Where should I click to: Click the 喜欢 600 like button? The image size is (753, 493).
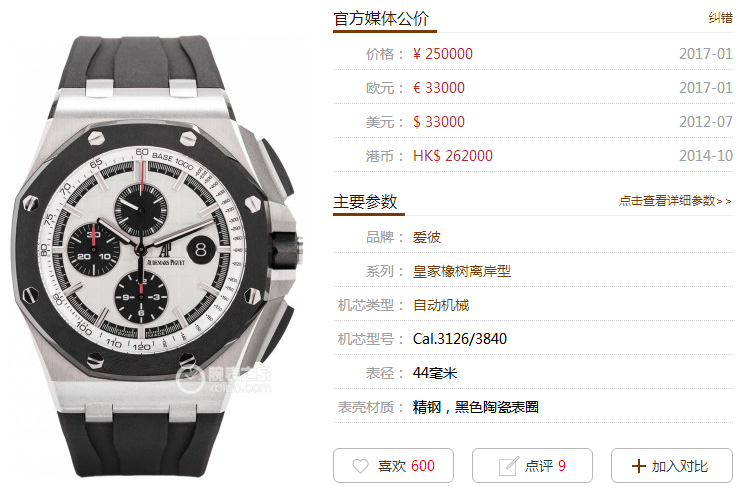[393, 466]
